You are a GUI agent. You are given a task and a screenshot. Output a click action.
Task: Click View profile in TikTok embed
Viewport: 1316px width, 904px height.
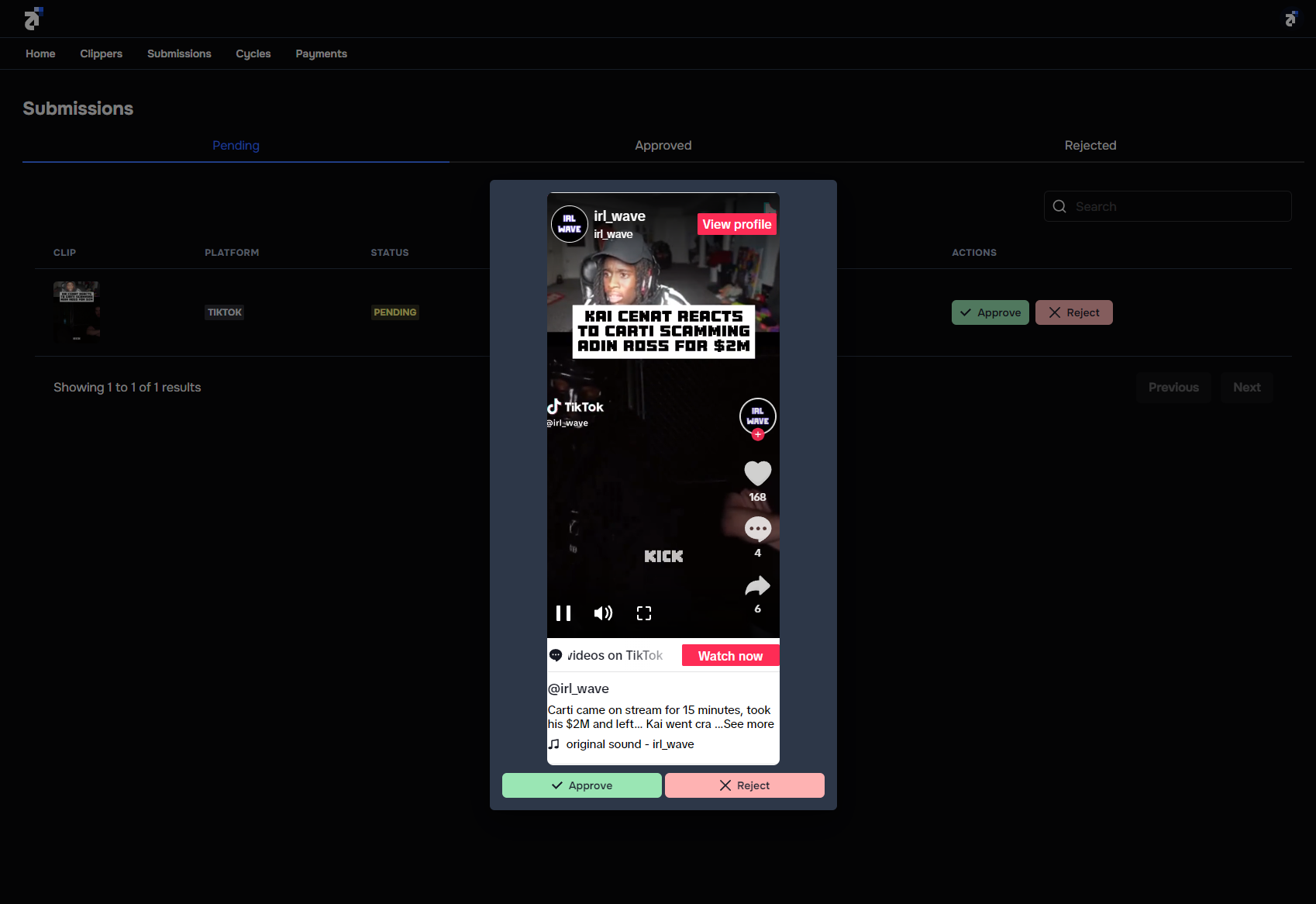pos(737,224)
